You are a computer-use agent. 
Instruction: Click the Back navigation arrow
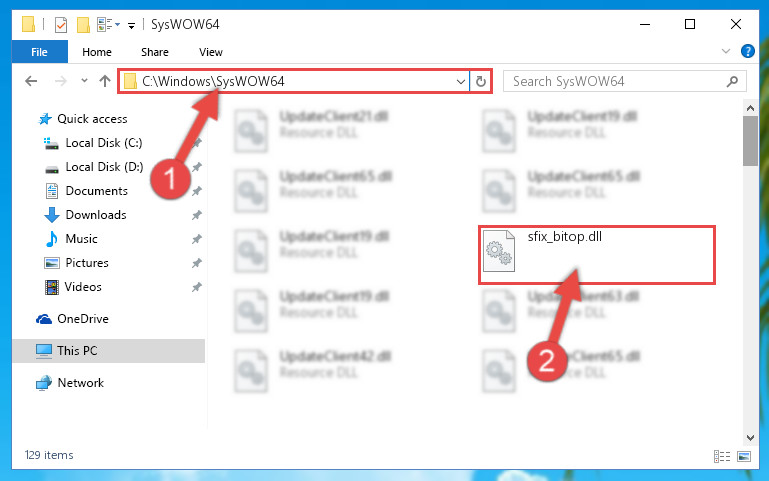[31, 81]
